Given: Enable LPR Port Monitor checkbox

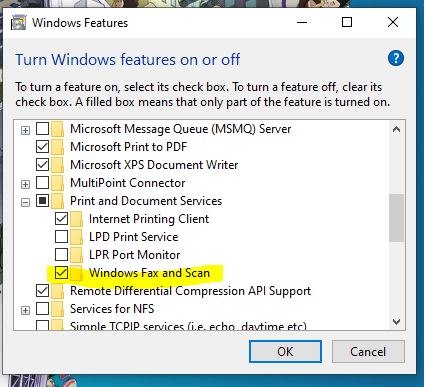Looking at the screenshot, I should coord(61,254).
